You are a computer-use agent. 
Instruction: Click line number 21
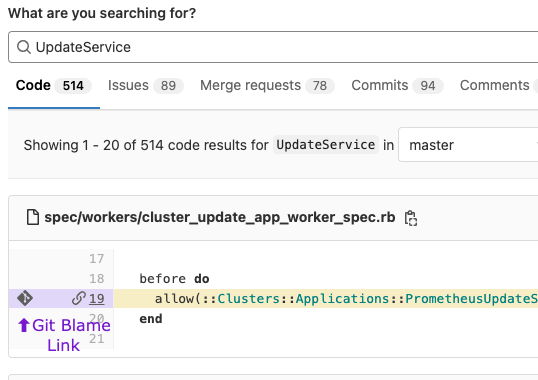[96, 339]
